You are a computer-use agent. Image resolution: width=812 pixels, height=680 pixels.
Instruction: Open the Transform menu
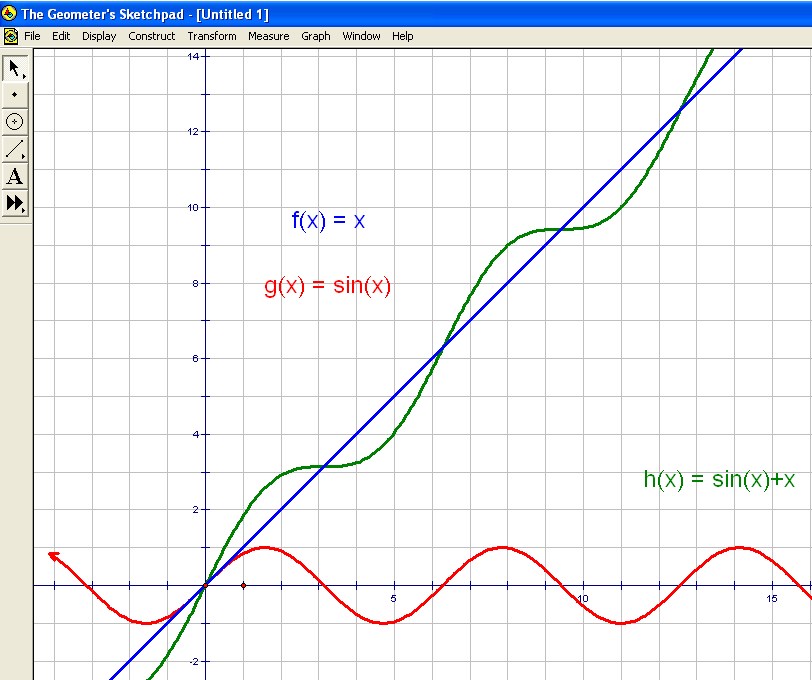[212, 36]
